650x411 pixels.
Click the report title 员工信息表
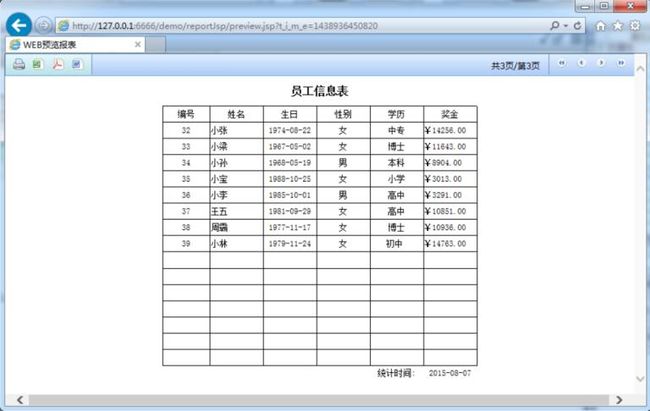(x=320, y=91)
